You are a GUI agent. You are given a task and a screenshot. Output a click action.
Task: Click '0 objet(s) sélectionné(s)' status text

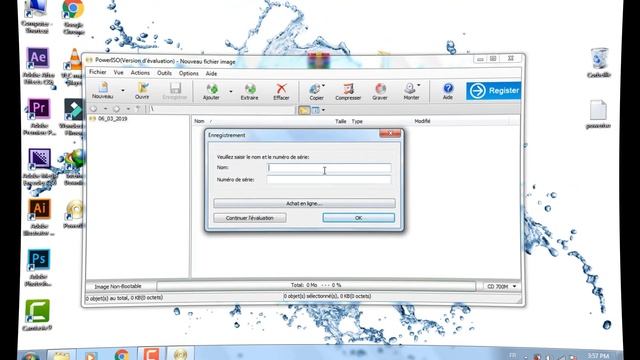pos(327,296)
